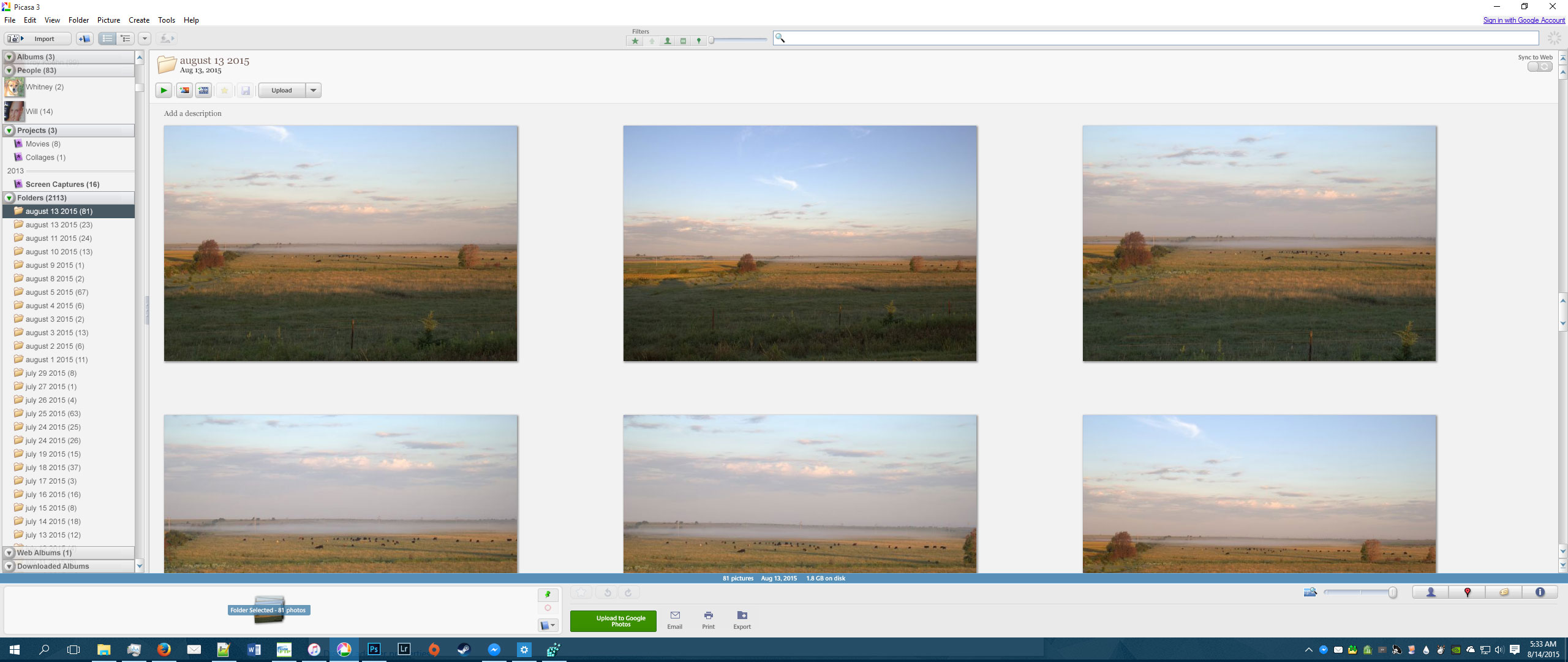
Task: Click Upload to Google Photos button
Action: [x=613, y=621]
